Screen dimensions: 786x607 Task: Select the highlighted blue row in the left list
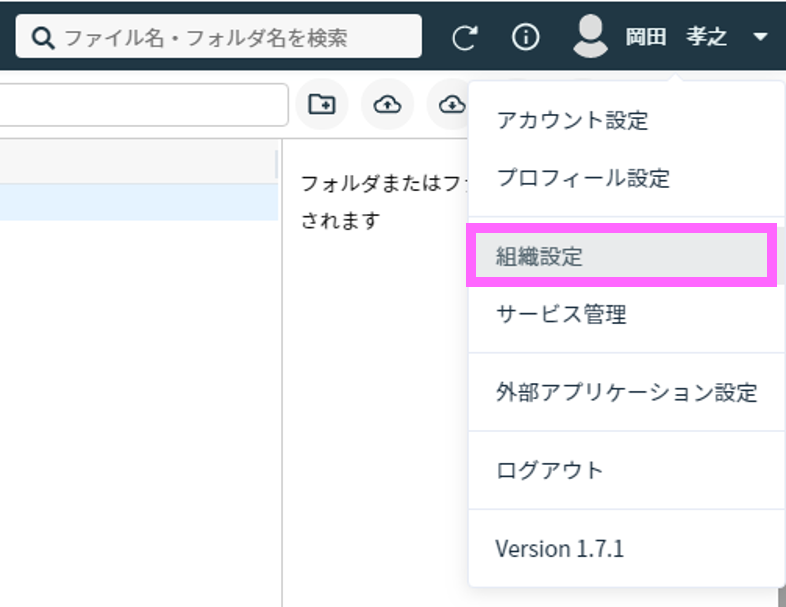[x=139, y=202]
